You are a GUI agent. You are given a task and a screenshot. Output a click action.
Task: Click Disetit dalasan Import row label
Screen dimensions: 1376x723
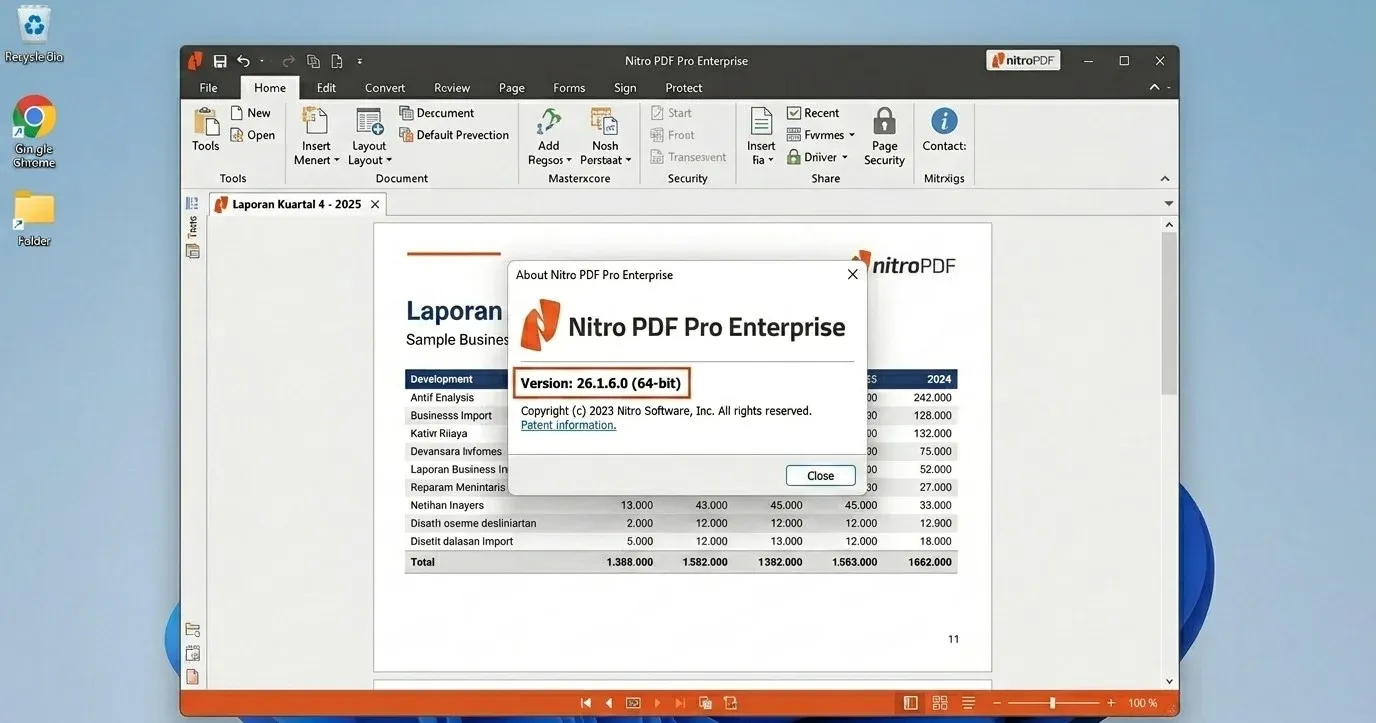pos(462,541)
